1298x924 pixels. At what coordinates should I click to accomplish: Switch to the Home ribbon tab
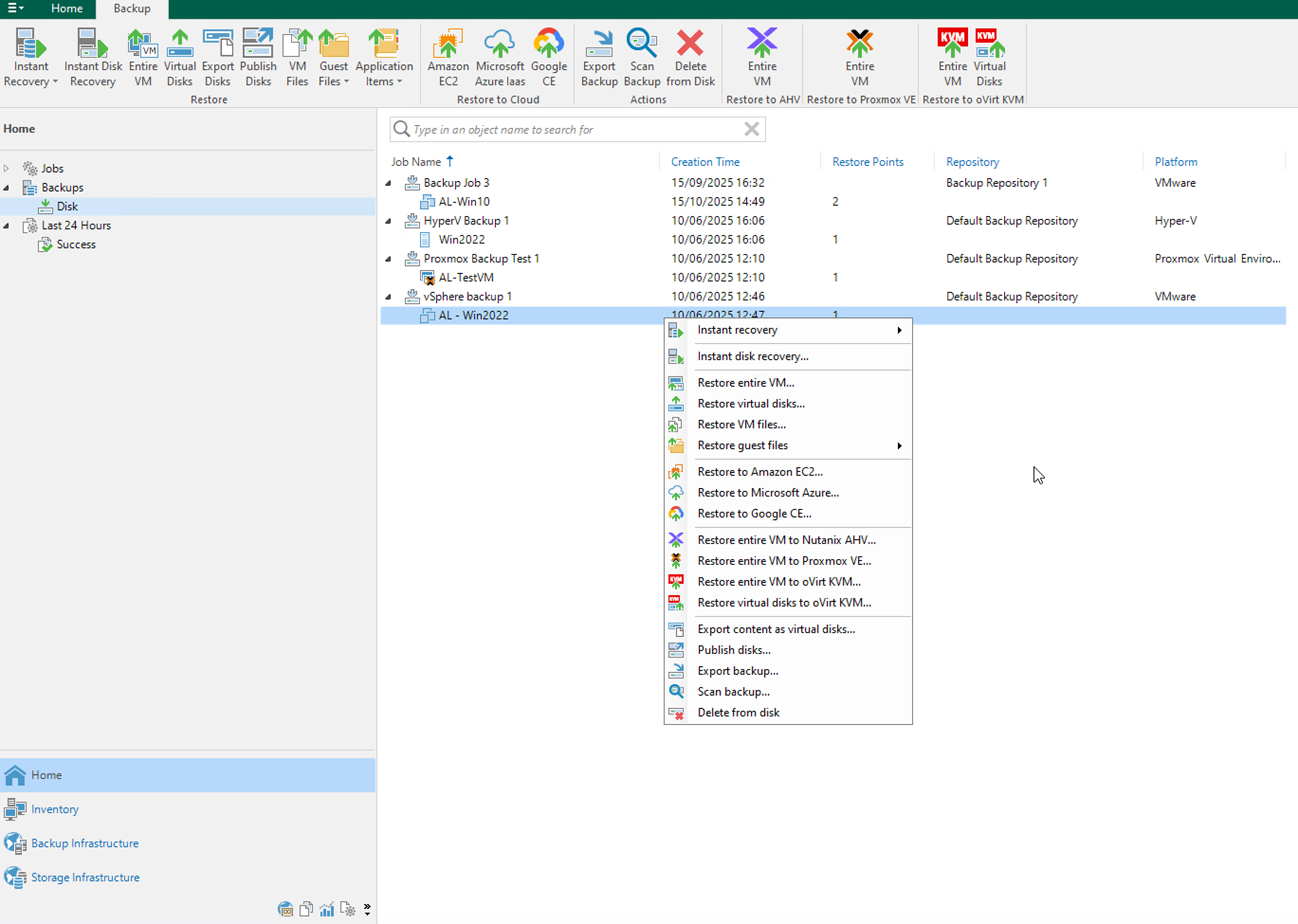(67, 9)
